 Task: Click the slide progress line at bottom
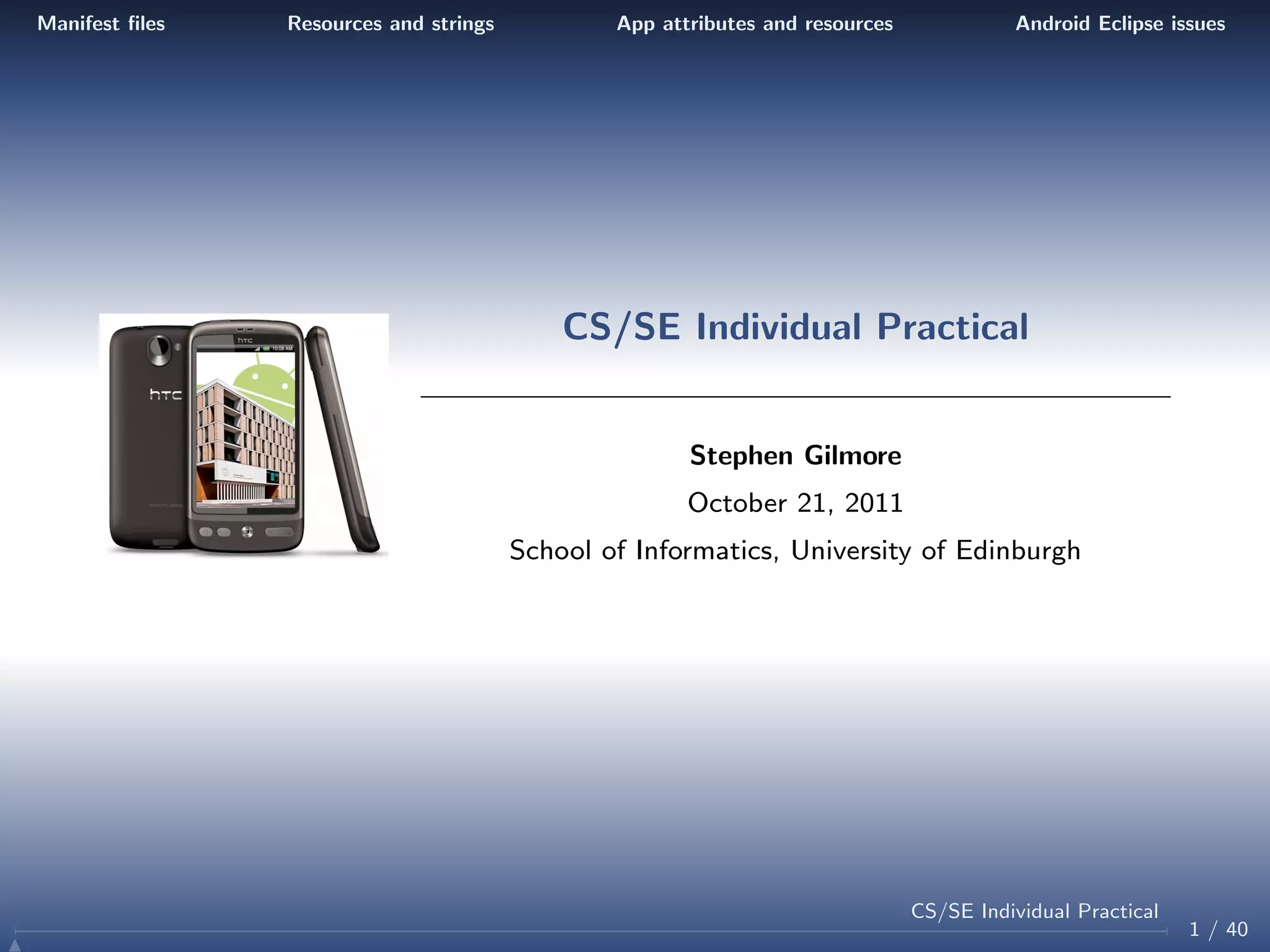(589, 931)
